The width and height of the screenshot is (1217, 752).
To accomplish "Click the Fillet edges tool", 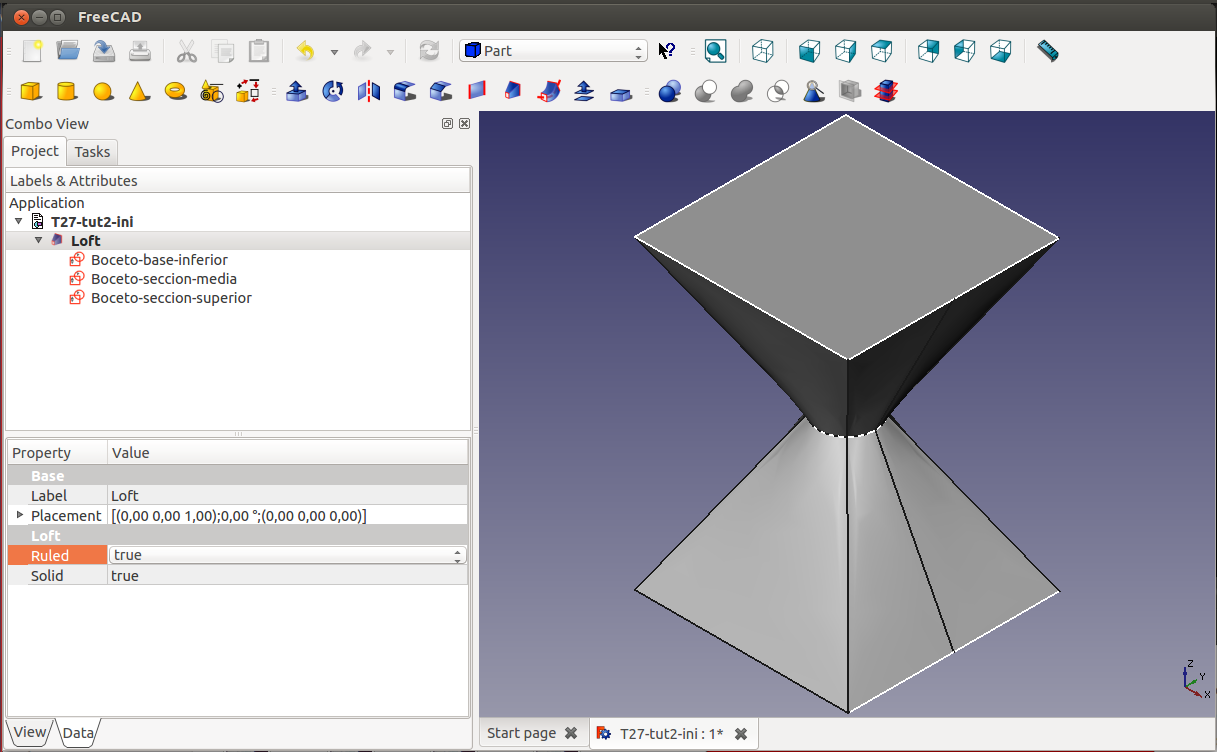I will click(405, 91).
